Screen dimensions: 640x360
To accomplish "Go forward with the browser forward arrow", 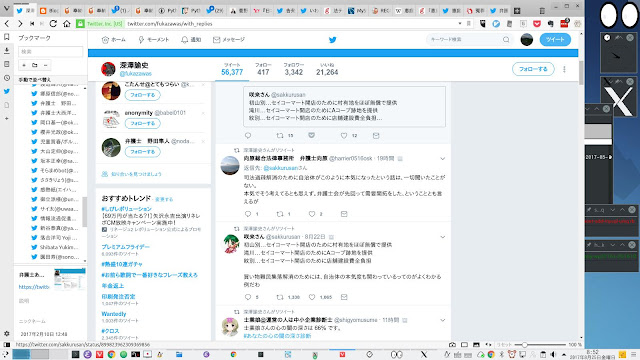I will tap(20, 24).
